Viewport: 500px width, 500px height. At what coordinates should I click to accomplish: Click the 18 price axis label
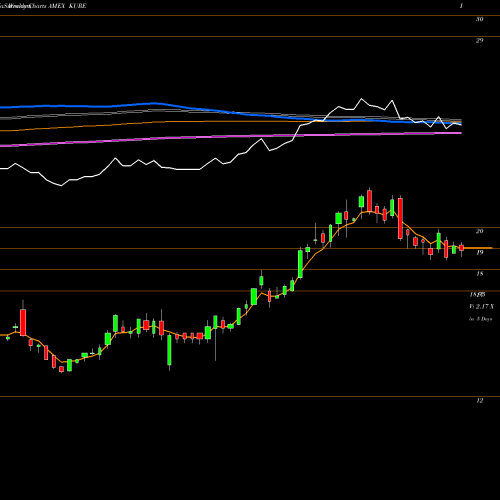[x=479, y=274]
